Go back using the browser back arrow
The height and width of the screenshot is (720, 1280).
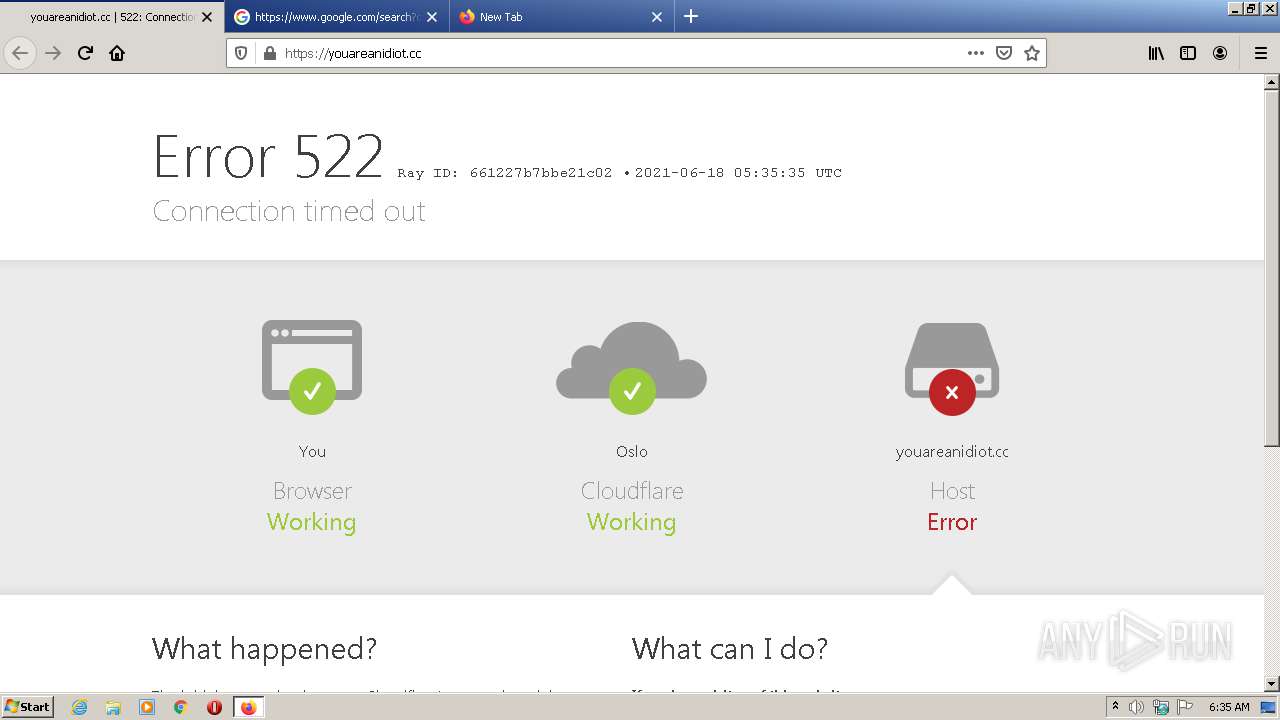(20, 53)
